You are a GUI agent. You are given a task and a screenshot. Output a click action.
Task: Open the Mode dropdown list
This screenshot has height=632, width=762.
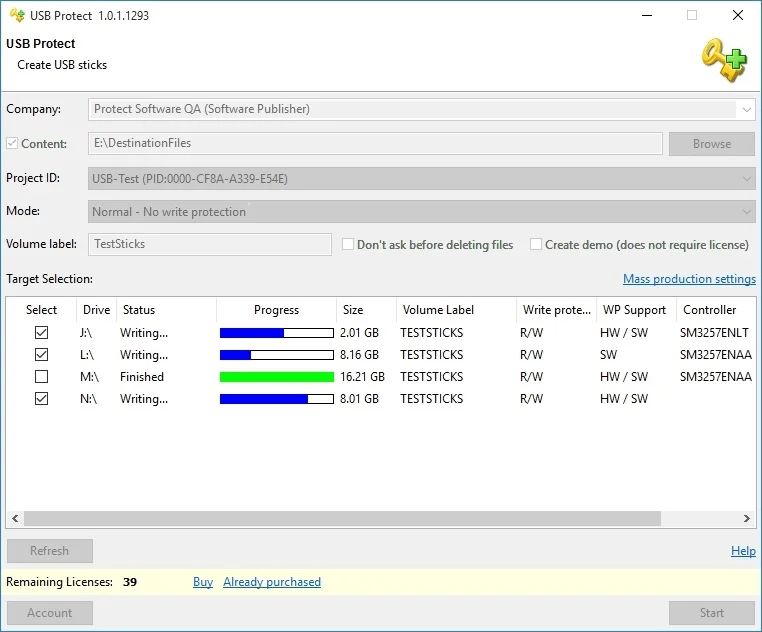(746, 212)
